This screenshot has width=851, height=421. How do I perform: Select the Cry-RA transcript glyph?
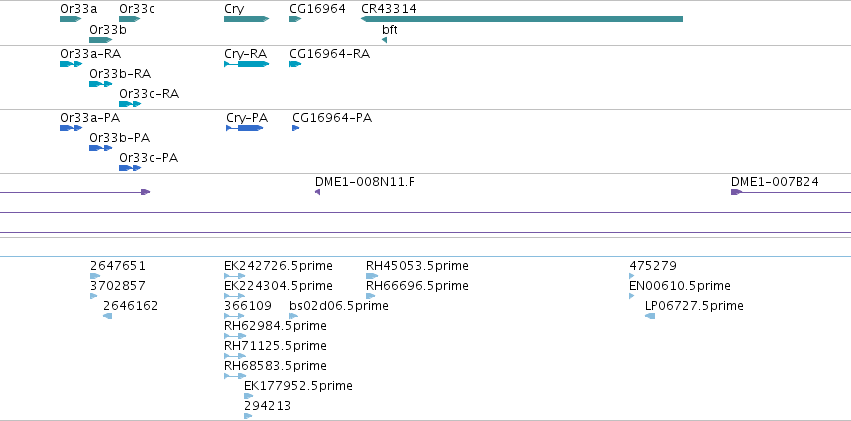click(246, 64)
